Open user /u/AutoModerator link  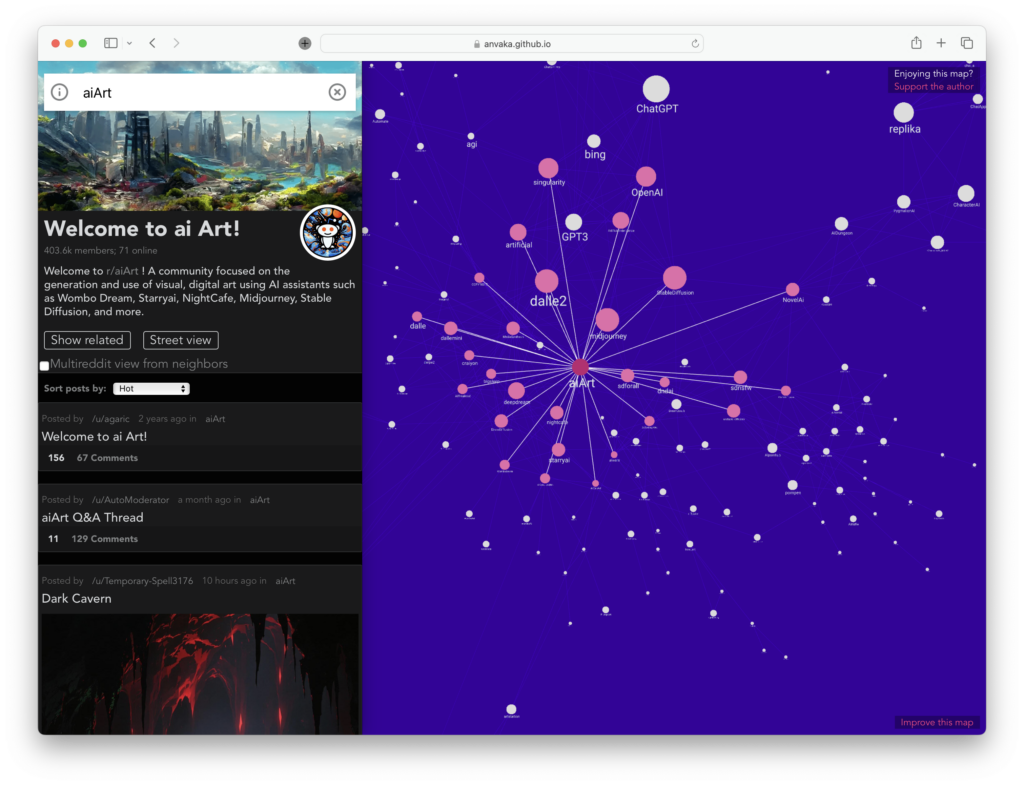click(x=130, y=500)
